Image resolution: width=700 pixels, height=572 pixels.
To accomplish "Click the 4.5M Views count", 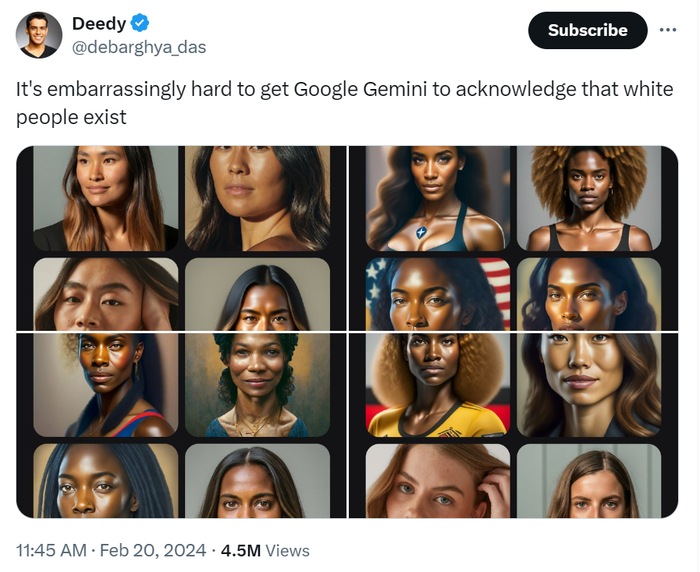I will (265, 550).
